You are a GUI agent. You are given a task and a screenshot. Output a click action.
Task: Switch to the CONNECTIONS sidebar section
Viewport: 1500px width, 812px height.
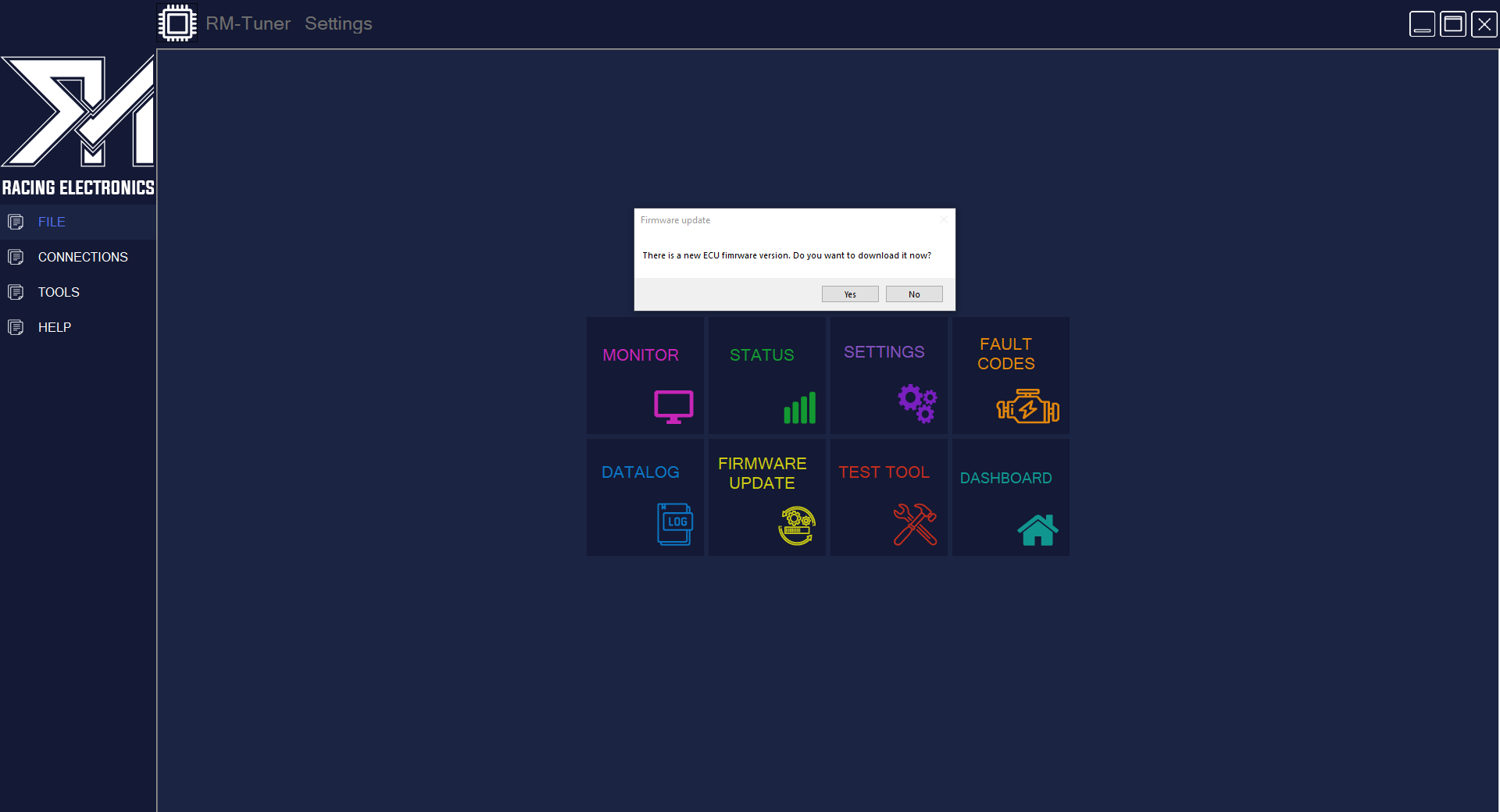tap(84, 257)
